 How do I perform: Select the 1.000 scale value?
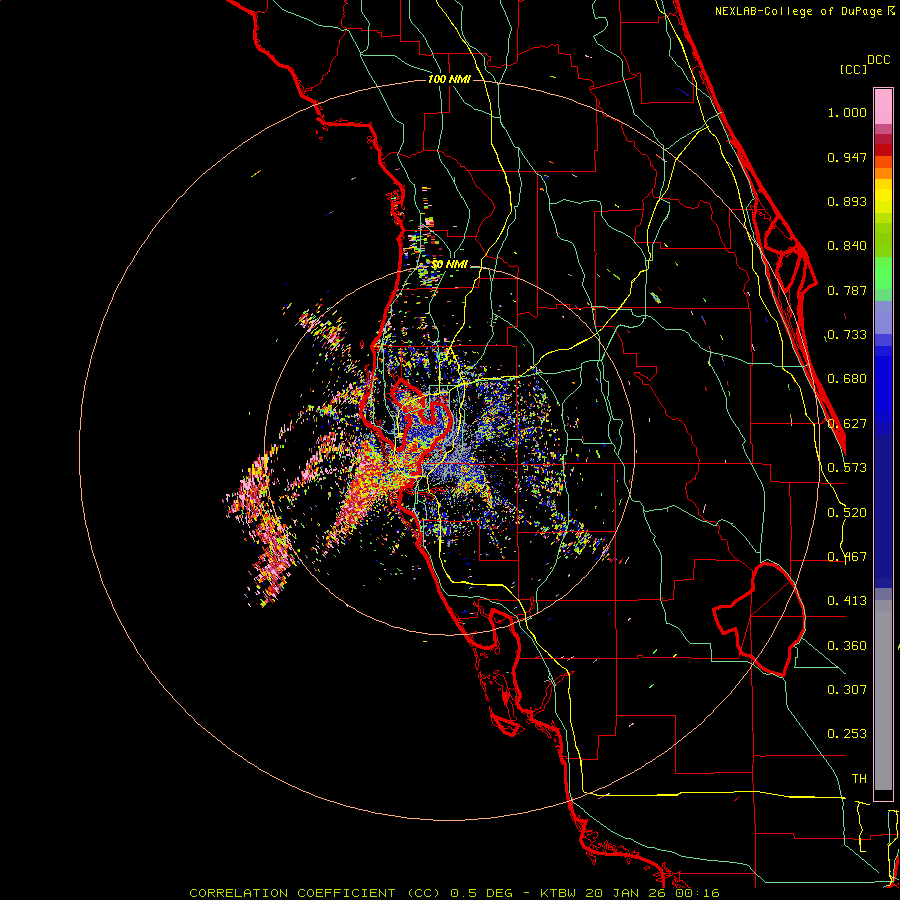[847, 112]
